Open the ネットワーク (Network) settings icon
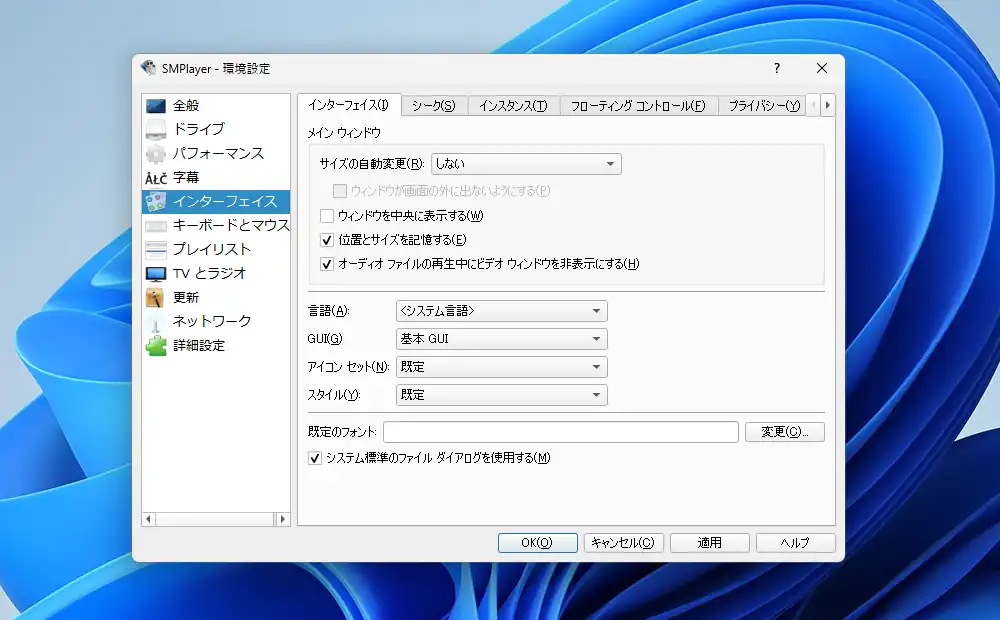This screenshot has height=620, width=1000. 157,323
